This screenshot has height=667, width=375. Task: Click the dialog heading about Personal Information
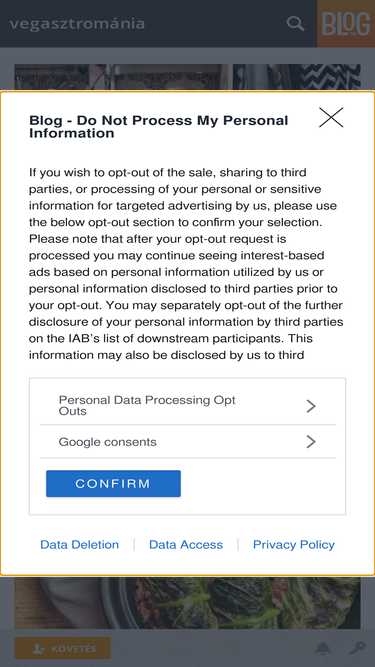click(x=159, y=127)
